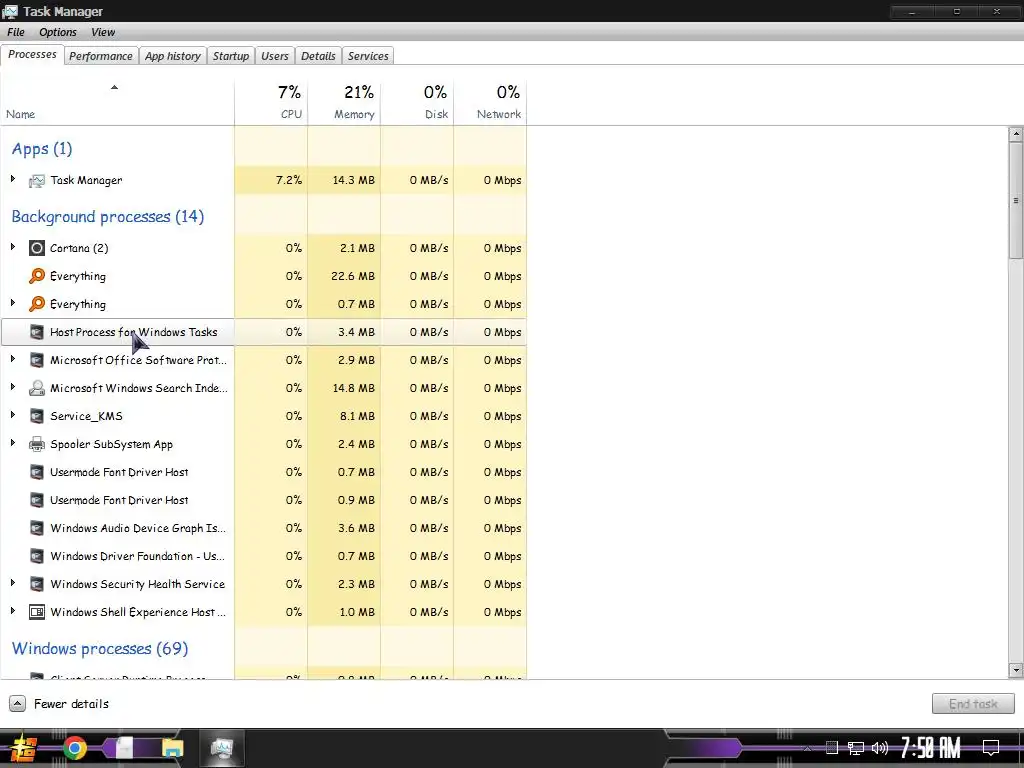Viewport: 1024px width, 768px height.
Task: Sort processes by Memory column header
Action: [x=344, y=103]
